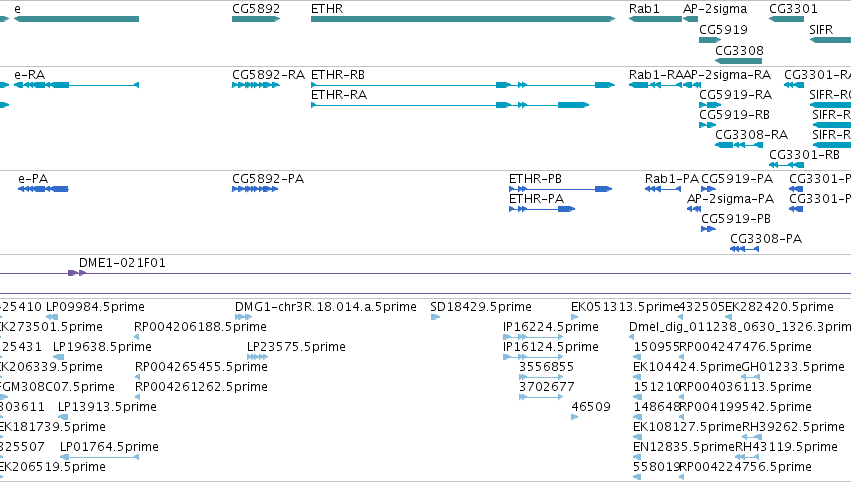Screen dimensions: 851x482
Task: Open the AP-2sigma gene label
Action: tap(715, 9)
